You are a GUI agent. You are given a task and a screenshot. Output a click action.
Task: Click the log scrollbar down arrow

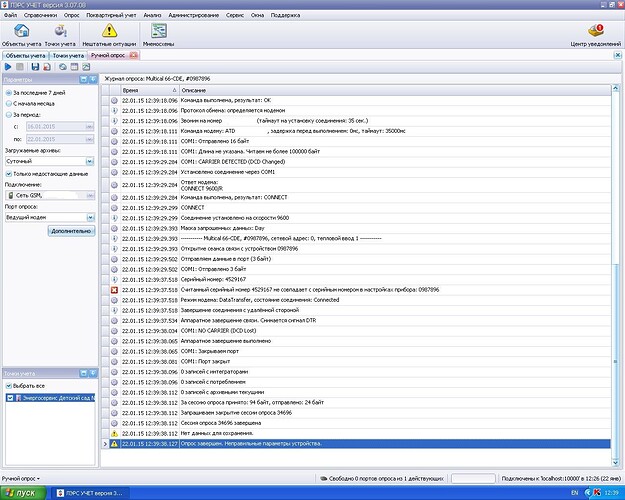[615, 463]
